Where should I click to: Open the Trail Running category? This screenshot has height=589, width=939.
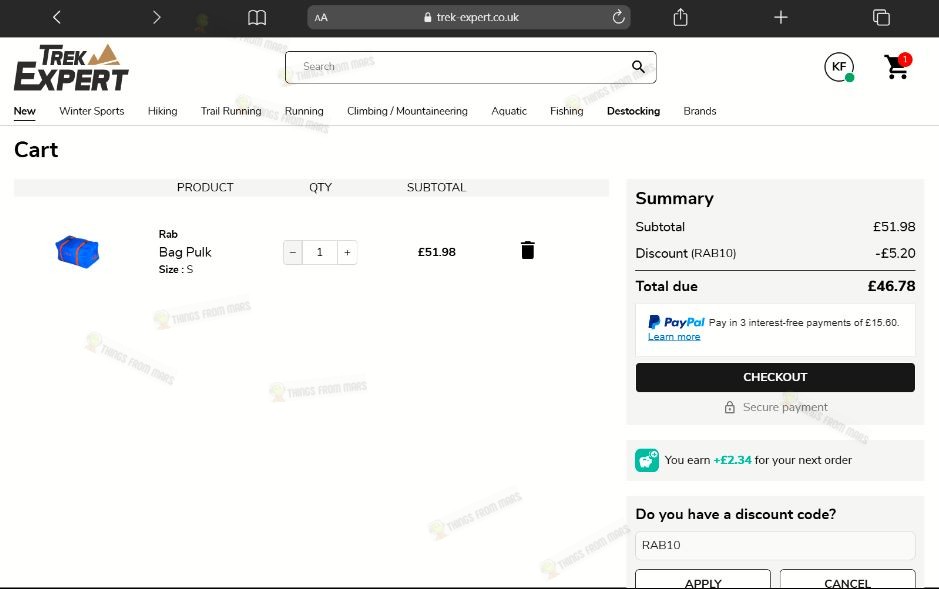[x=231, y=111]
